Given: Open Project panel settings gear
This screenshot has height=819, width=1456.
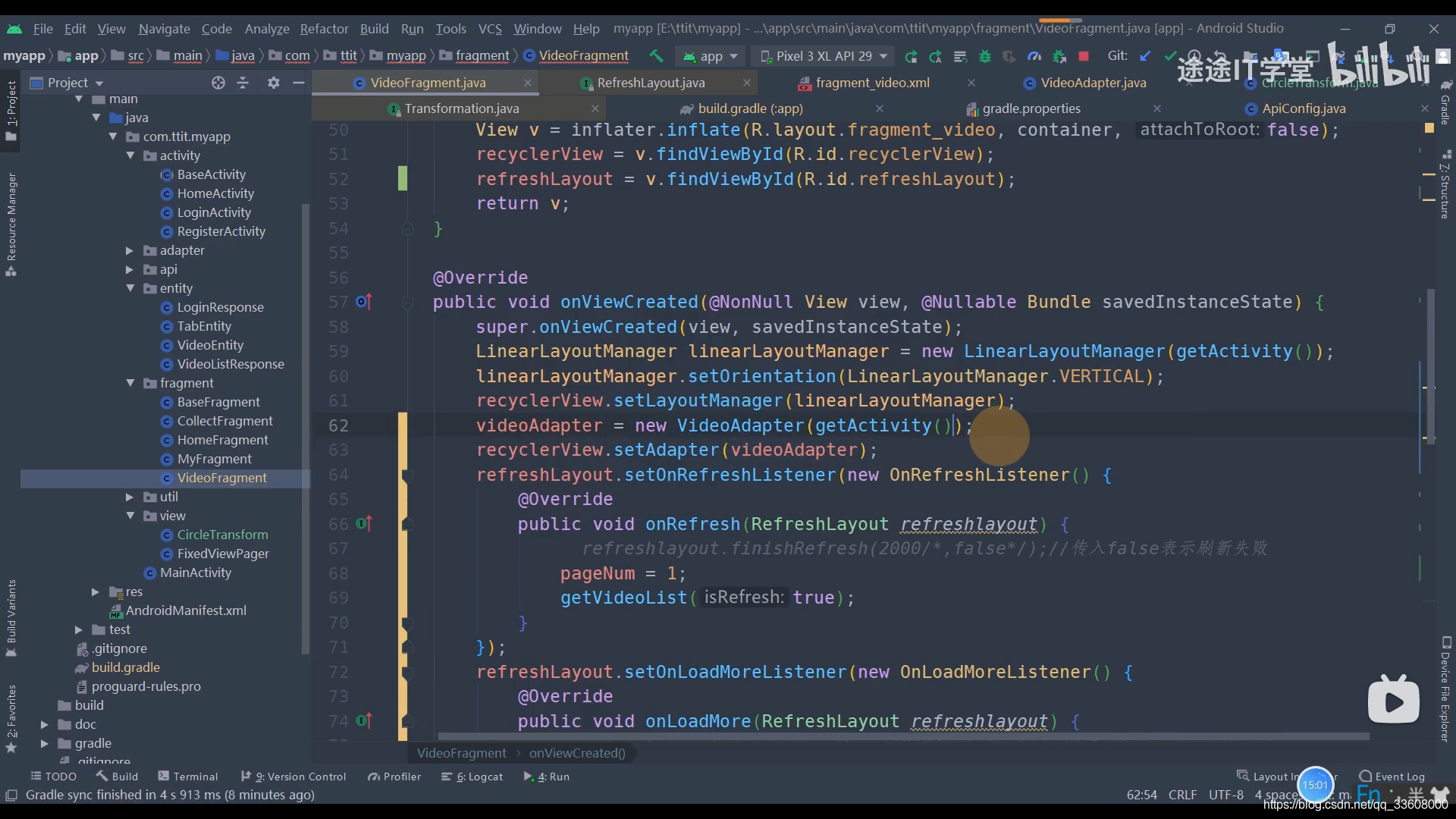Looking at the screenshot, I should click(x=274, y=83).
